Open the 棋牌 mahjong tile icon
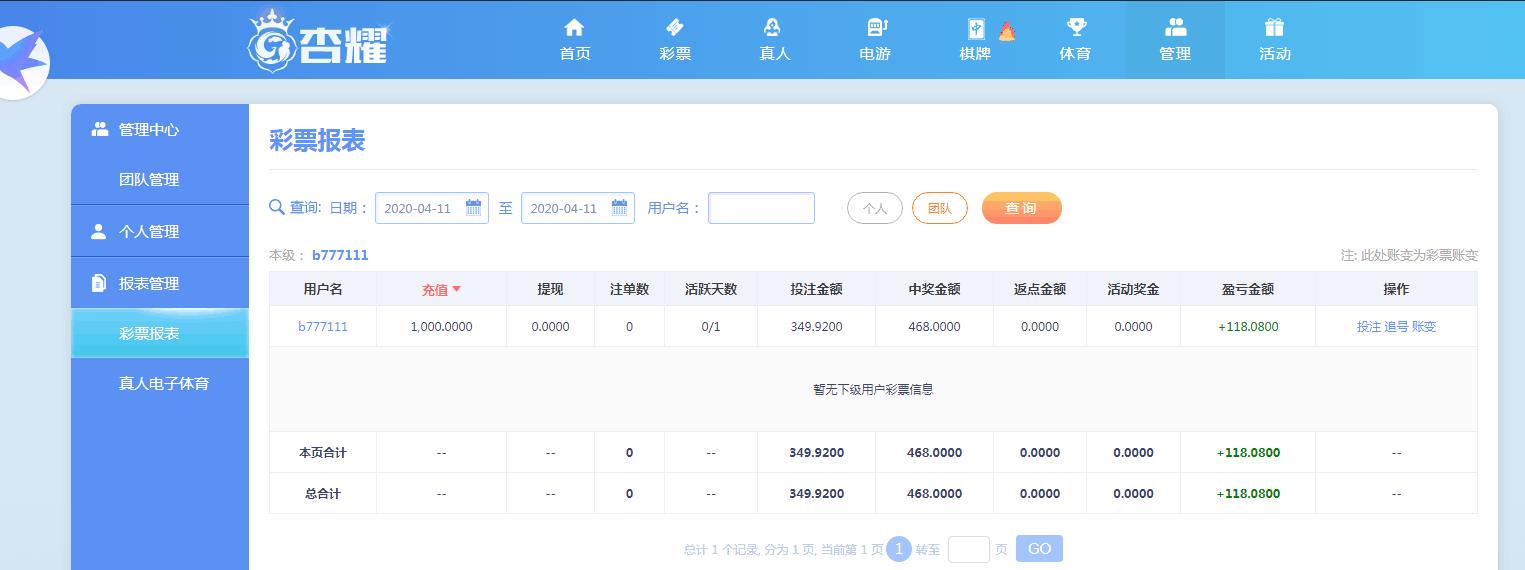This screenshot has width=1525, height=570. click(x=976, y=29)
